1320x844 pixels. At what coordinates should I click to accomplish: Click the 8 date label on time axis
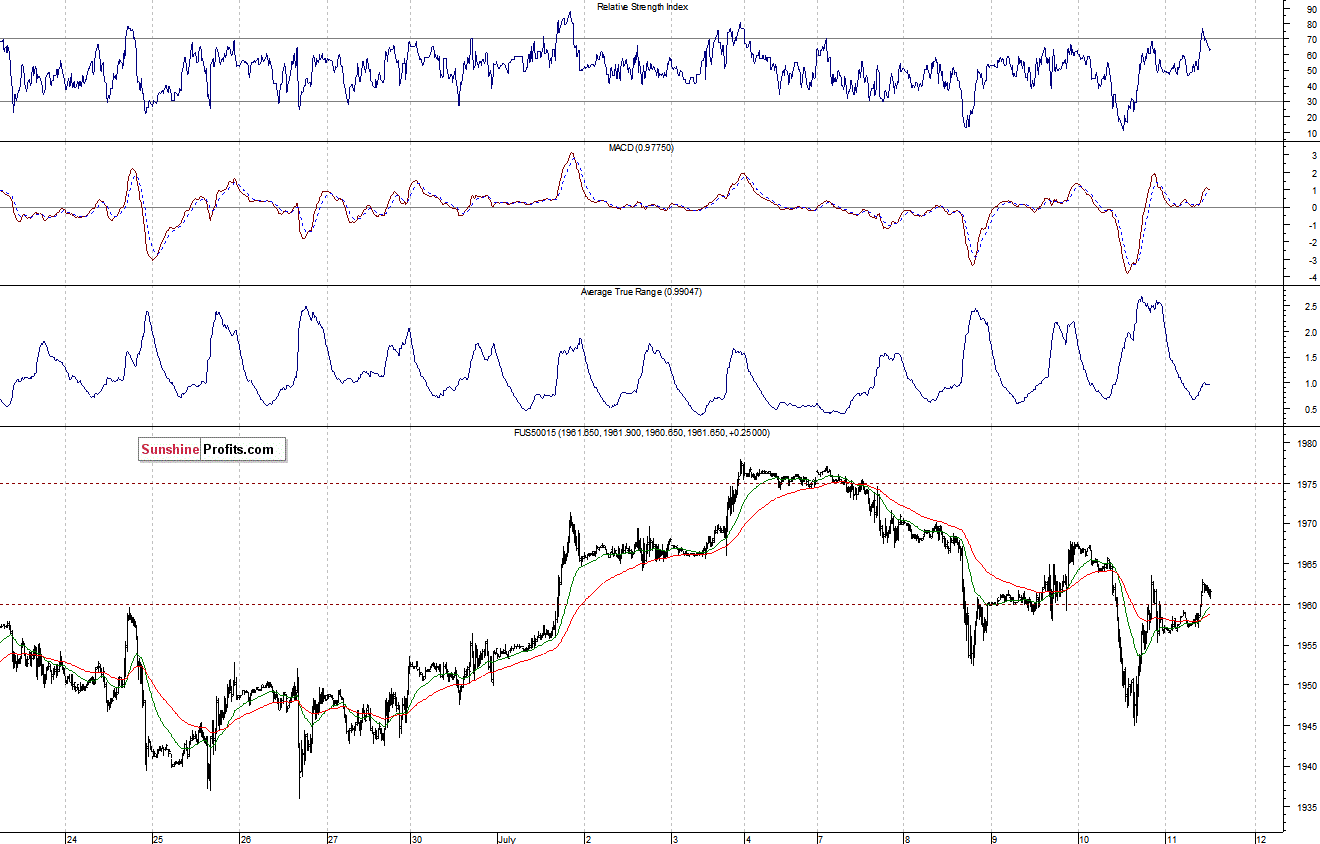pos(907,838)
